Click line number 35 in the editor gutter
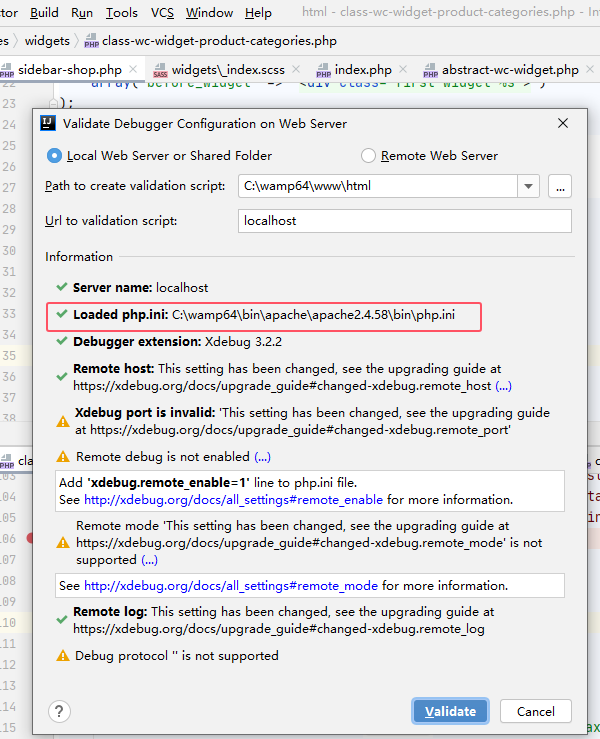 (9, 355)
